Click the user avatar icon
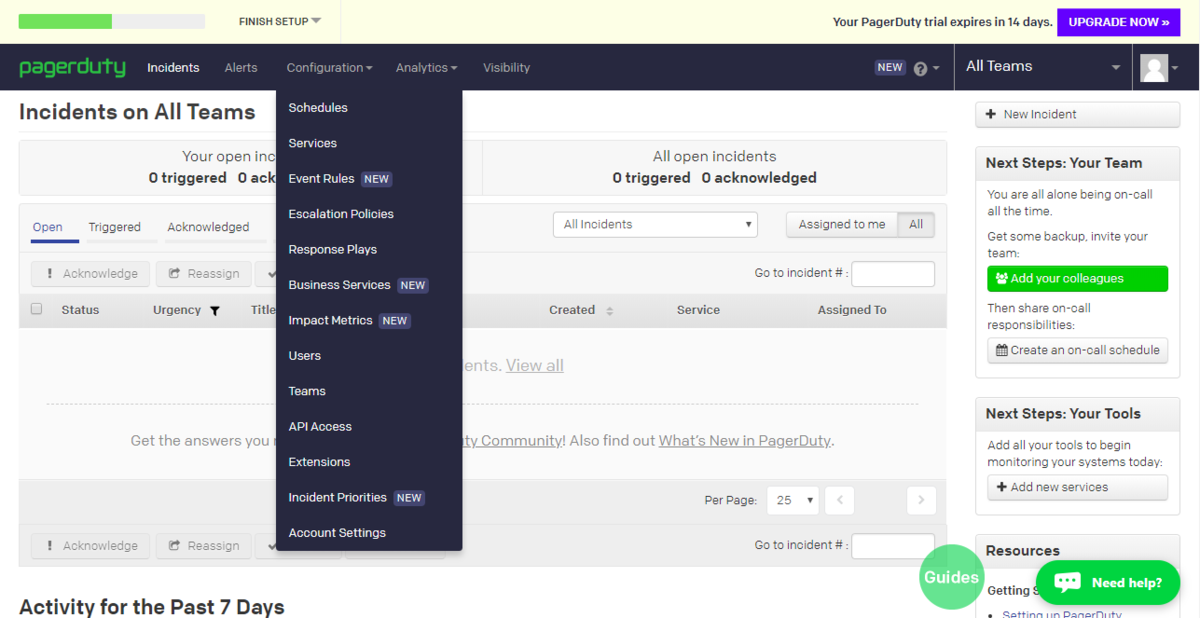Image resolution: width=1200 pixels, height=618 pixels. coord(1154,68)
